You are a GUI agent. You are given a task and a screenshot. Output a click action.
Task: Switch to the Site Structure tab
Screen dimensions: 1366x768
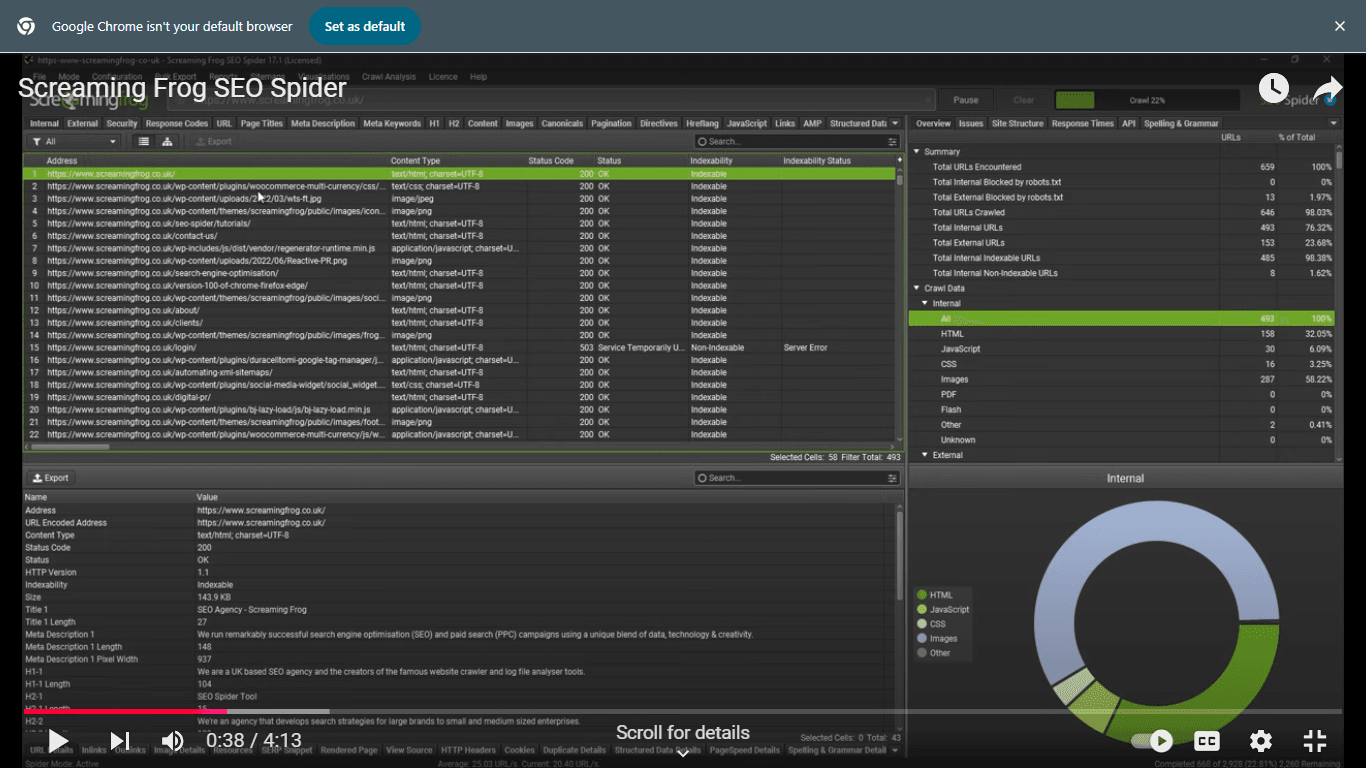point(1017,124)
